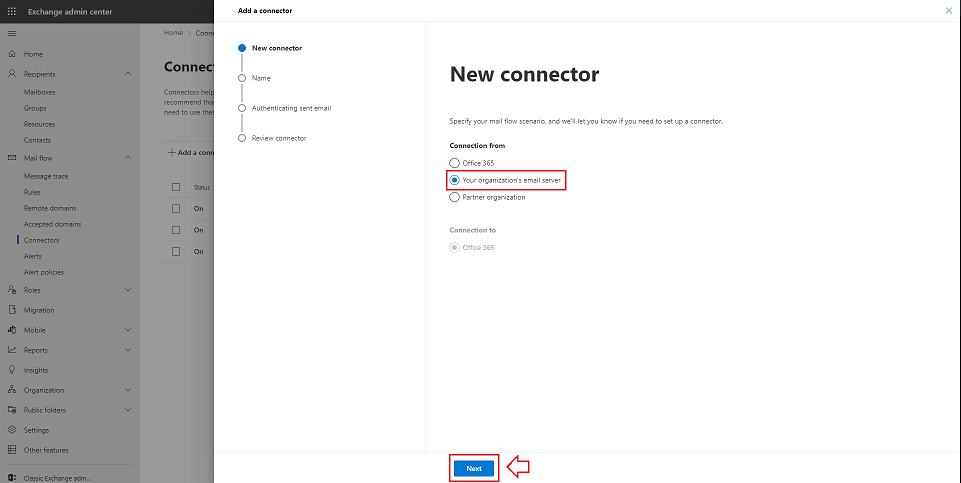Select the Office 365 radio option
This screenshot has height=483, width=961.
click(x=455, y=163)
